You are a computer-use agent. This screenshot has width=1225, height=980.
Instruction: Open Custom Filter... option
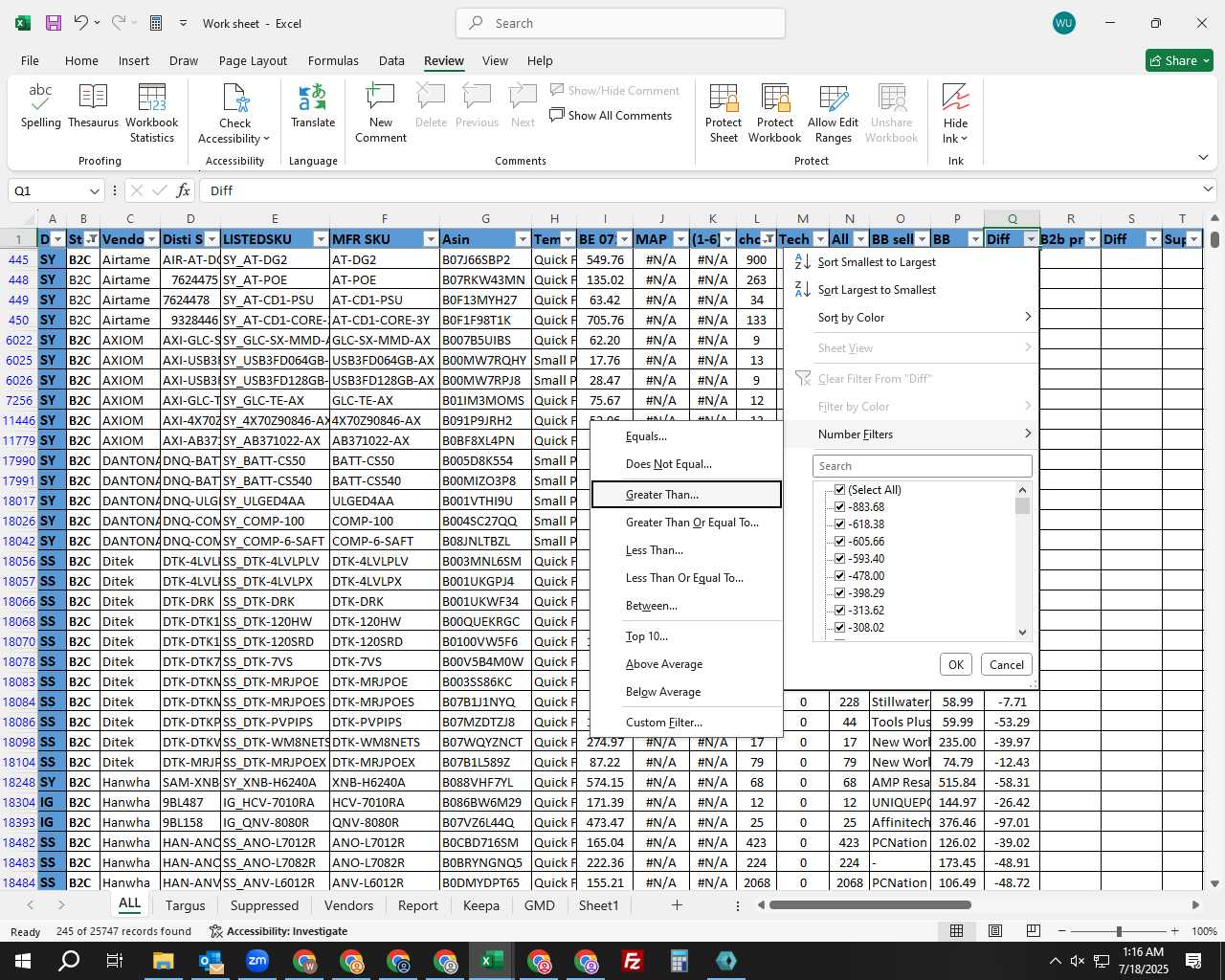[687, 723]
